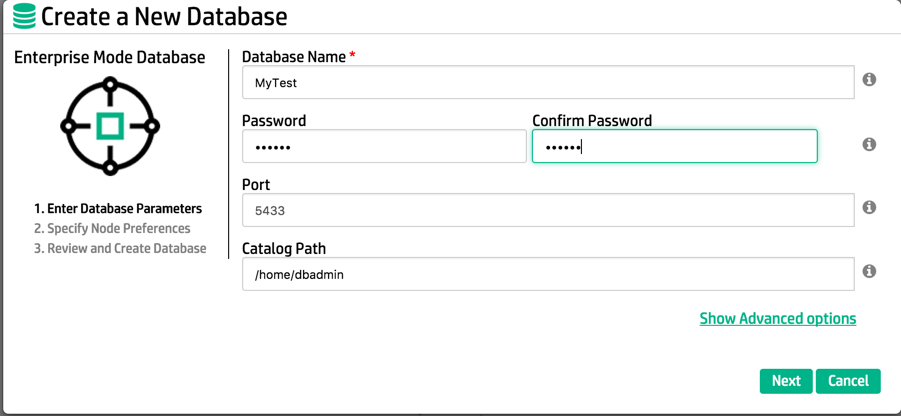Select the Port field showing 5433
This screenshot has width=901, height=416.
(x=547, y=210)
